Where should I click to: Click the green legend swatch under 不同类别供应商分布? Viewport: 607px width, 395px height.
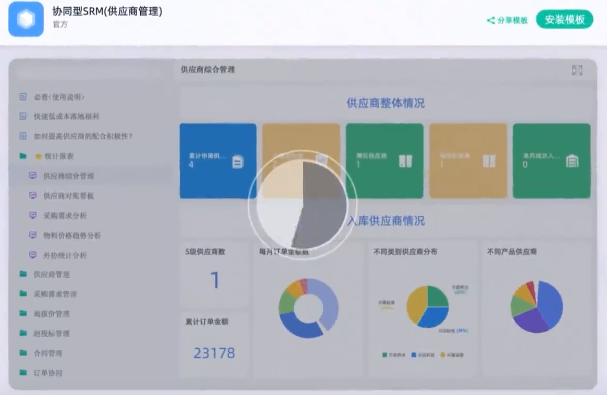pos(384,355)
